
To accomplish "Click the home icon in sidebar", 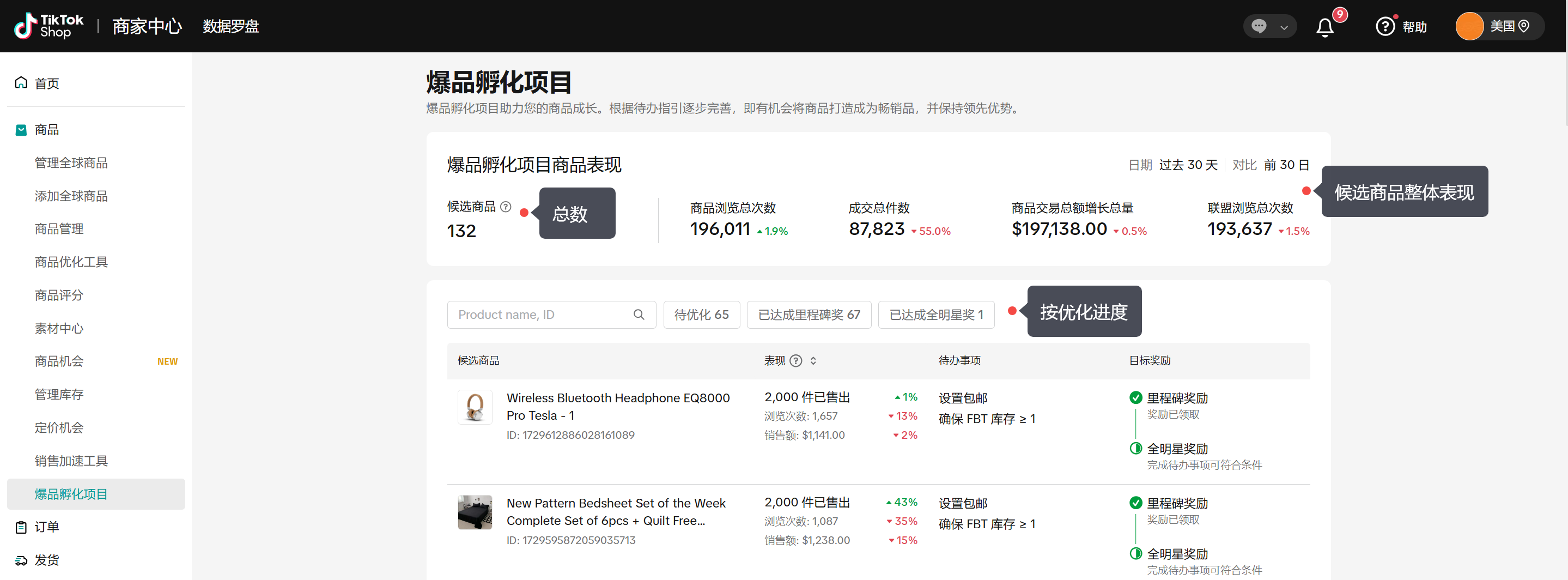I will [21, 83].
